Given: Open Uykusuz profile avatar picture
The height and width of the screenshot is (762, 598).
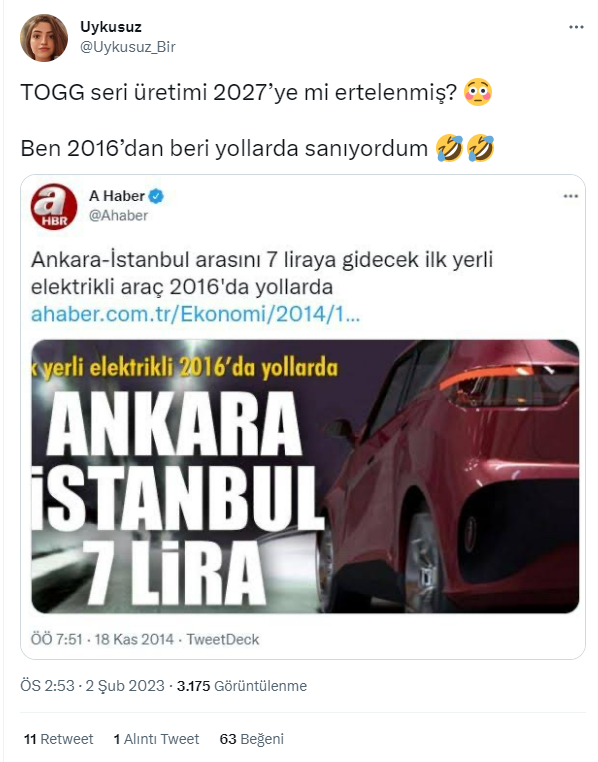Looking at the screenshot, I should point(44,37).
